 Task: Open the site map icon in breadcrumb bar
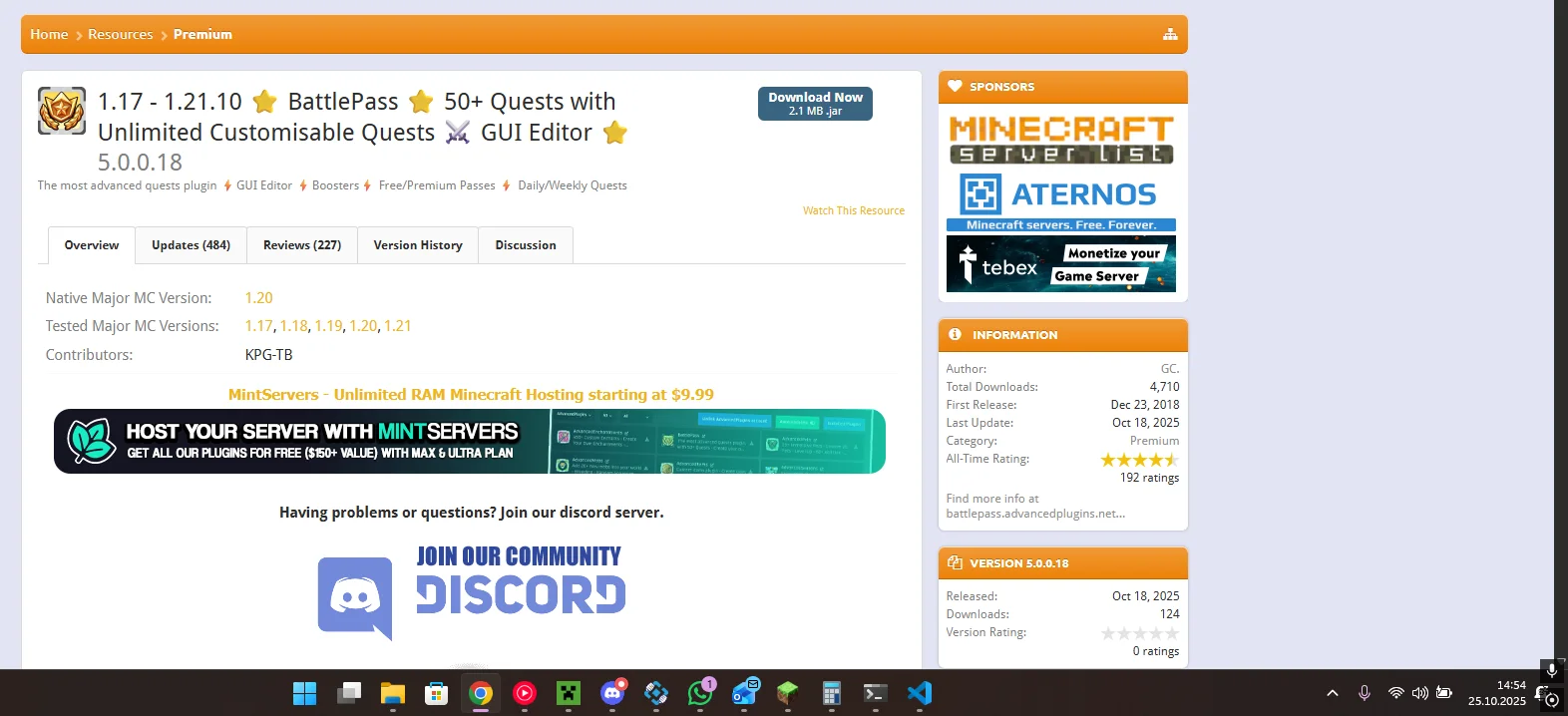[1170, 34]
